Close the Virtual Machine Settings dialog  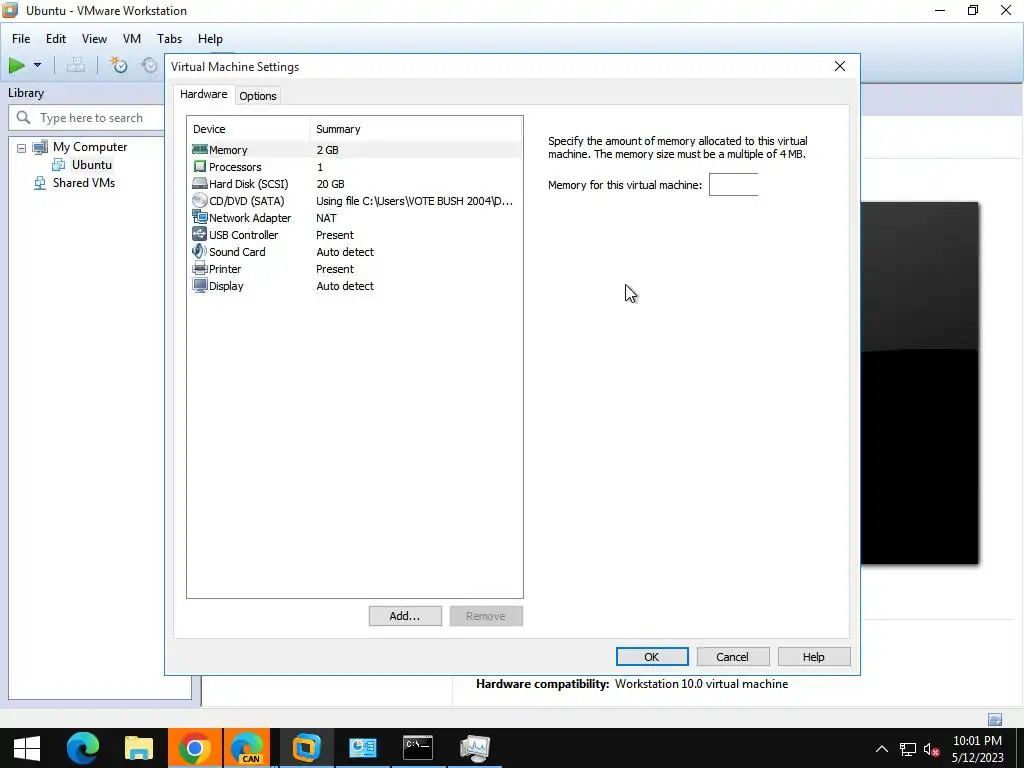click(x=840, y=66)
